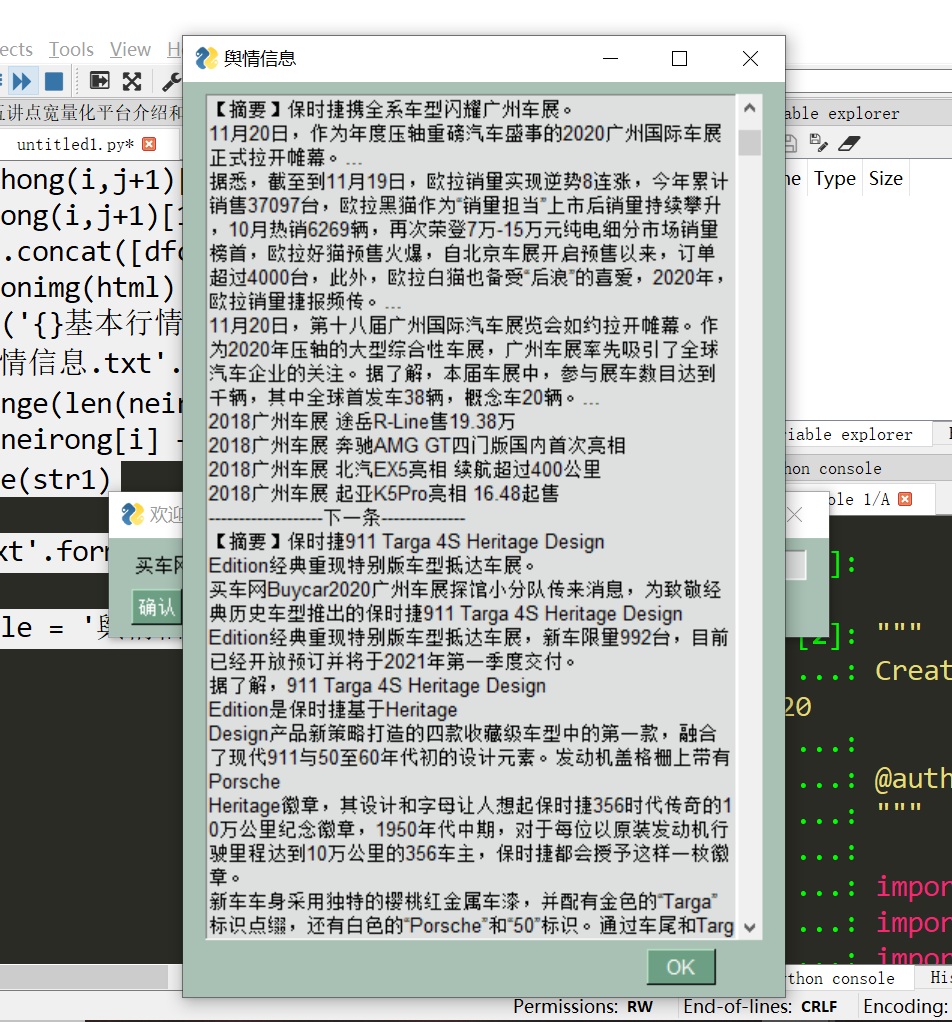Open the Tools menu

coord(71,48)
